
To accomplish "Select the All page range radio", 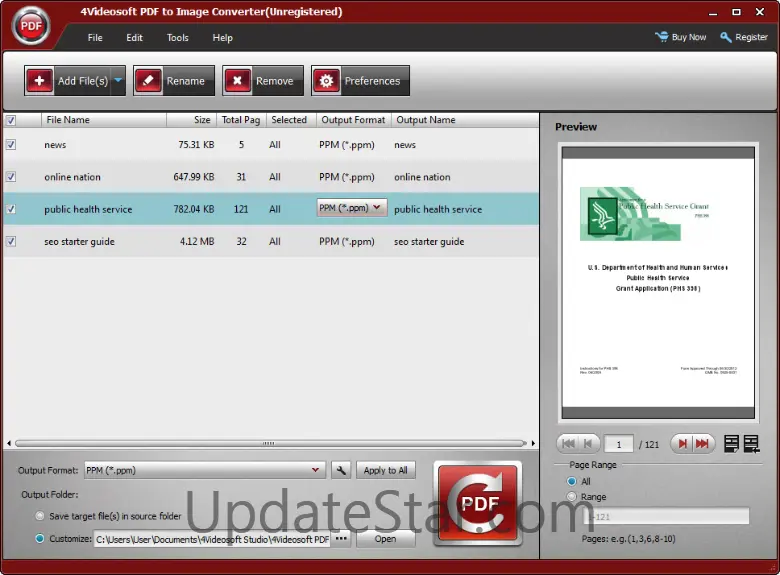I will (572, 481).
